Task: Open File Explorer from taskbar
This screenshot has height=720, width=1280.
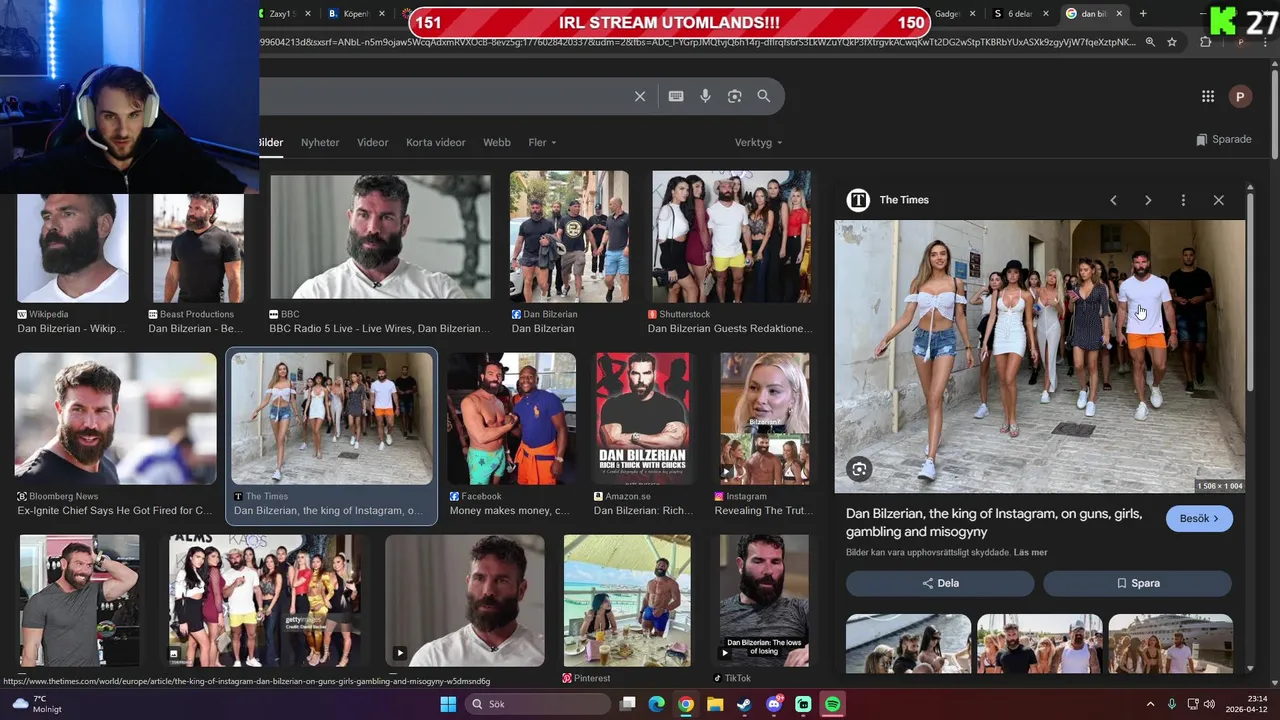Action: [x=715, y=704]
